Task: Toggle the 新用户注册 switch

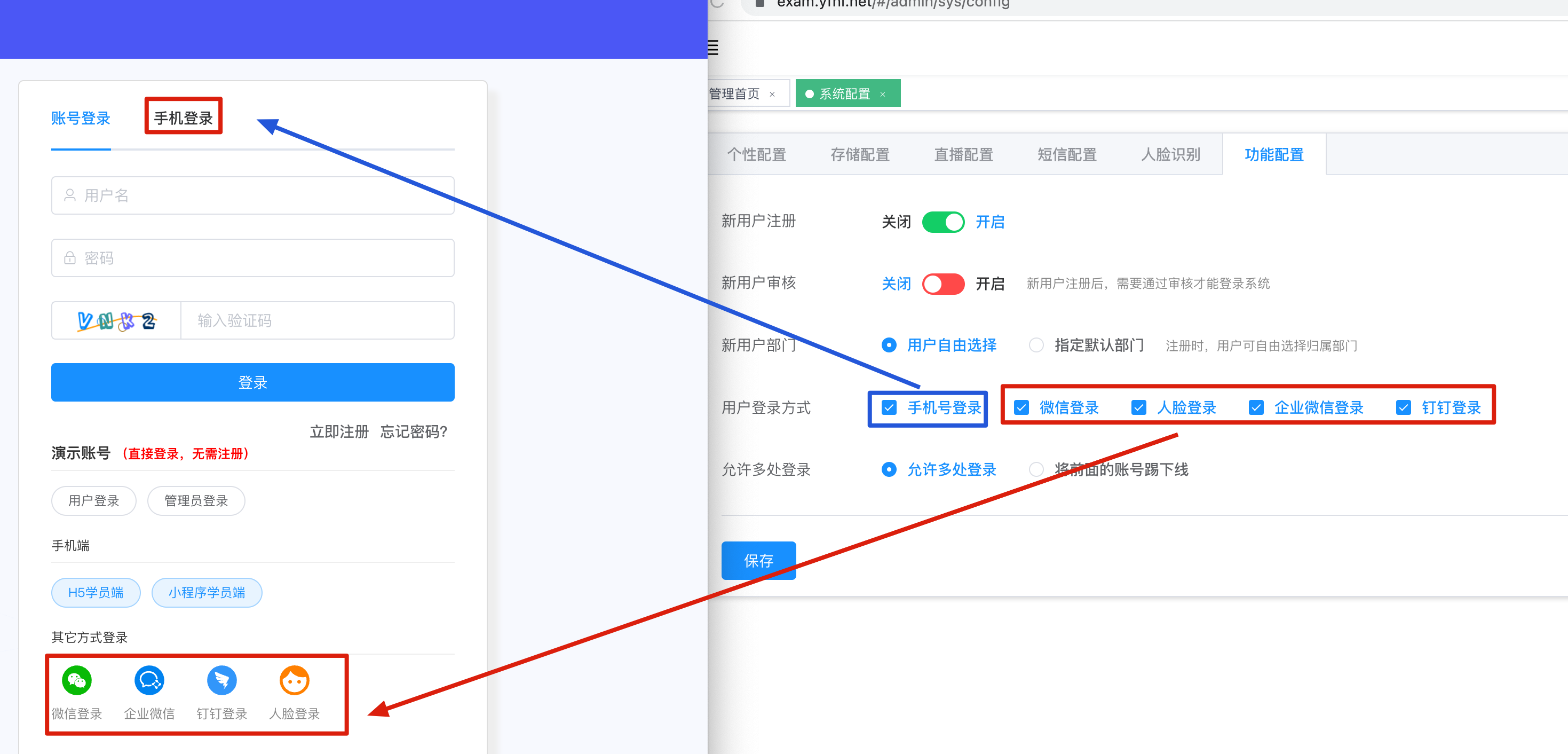Action: click(x=943, y=222)
